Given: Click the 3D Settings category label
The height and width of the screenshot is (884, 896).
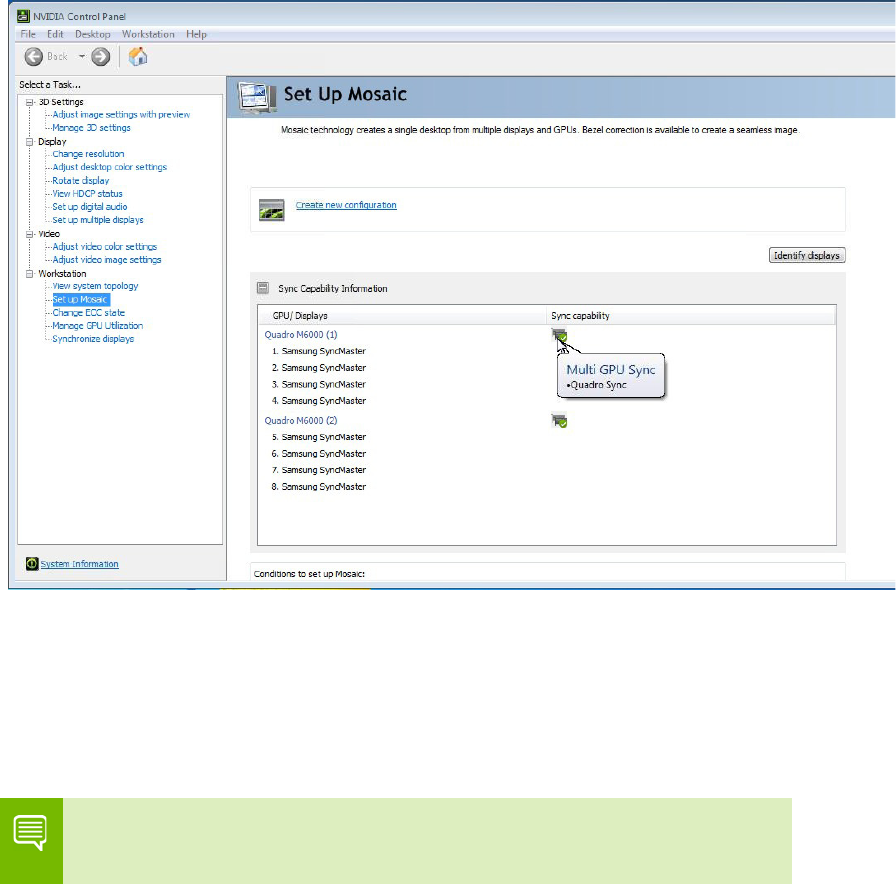Looking at the screenshot, I should 61,102.
